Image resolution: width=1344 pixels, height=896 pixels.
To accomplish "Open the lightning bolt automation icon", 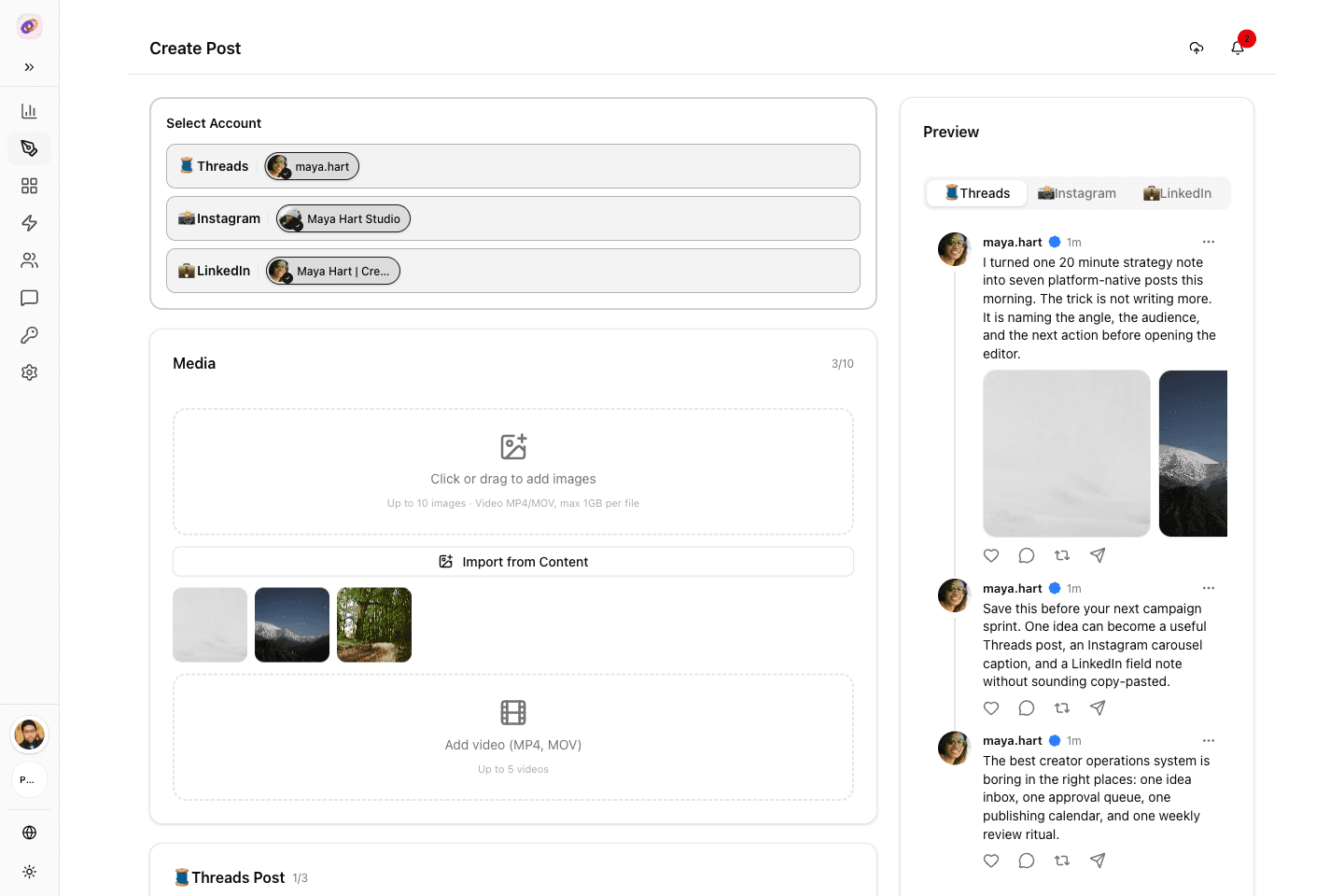I will coord(29,223).
